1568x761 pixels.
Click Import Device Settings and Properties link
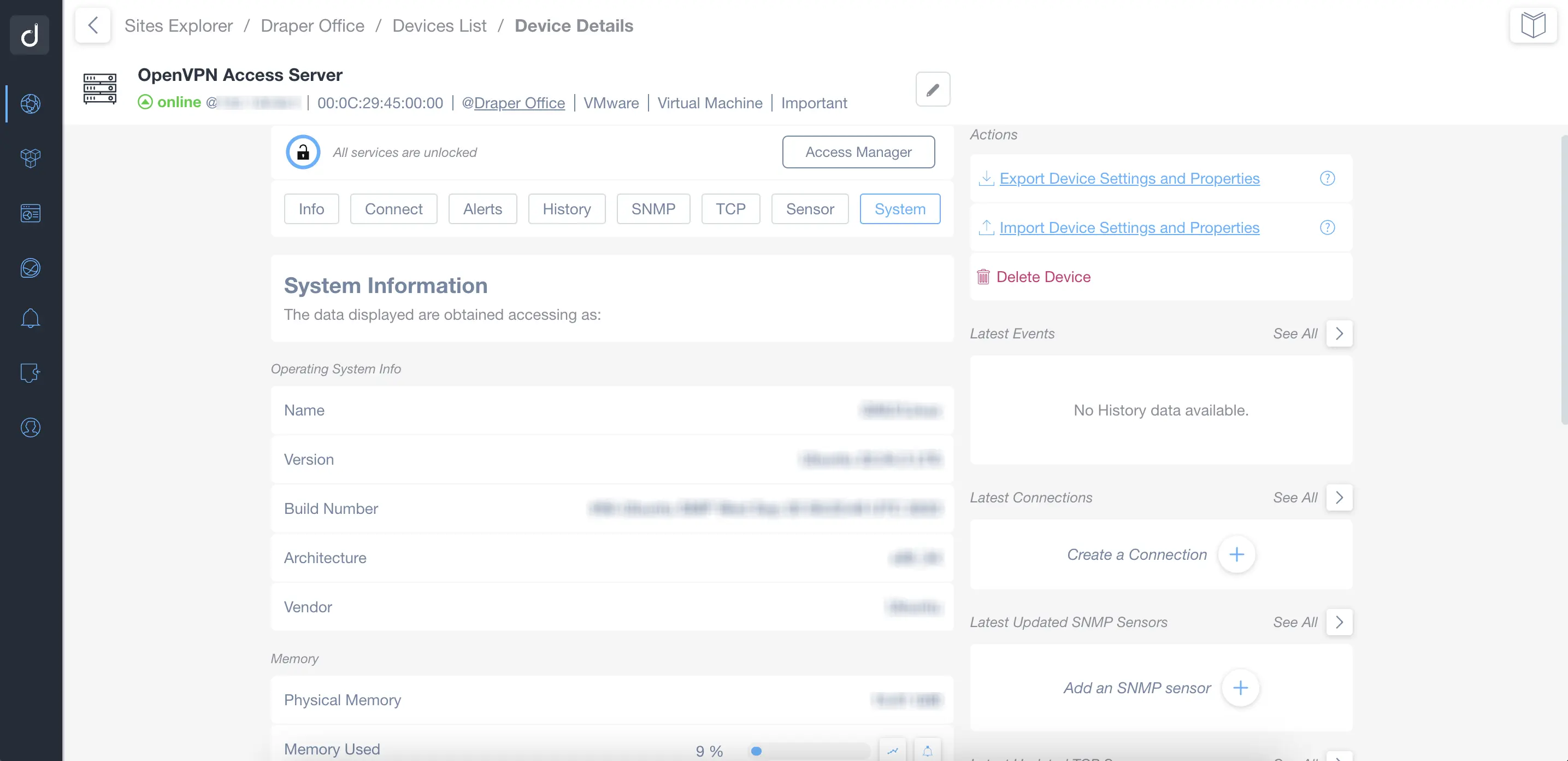[1129, 228]
